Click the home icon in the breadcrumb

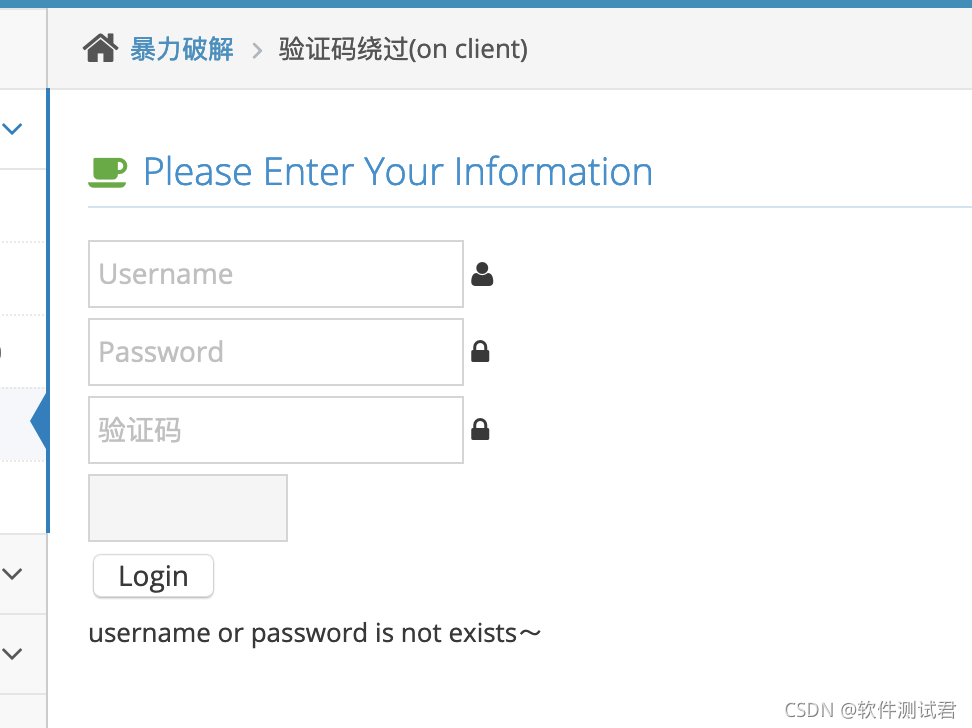coord(100,46)
